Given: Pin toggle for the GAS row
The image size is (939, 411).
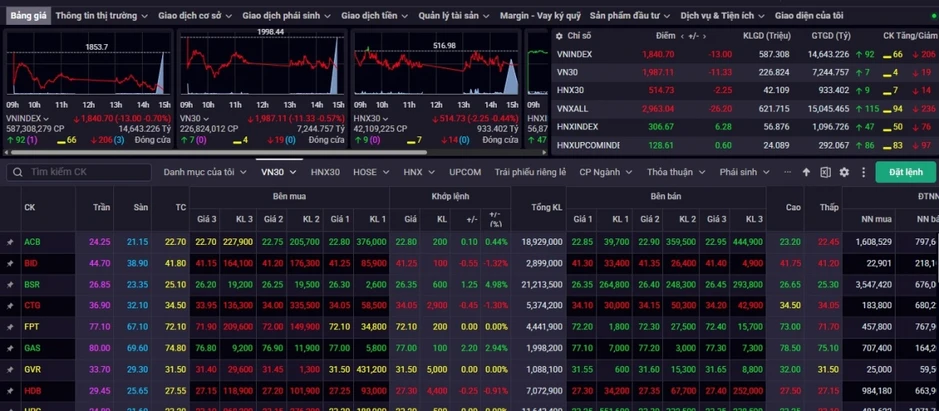Looking at the screenshot, I should click(x=10, y=348).
